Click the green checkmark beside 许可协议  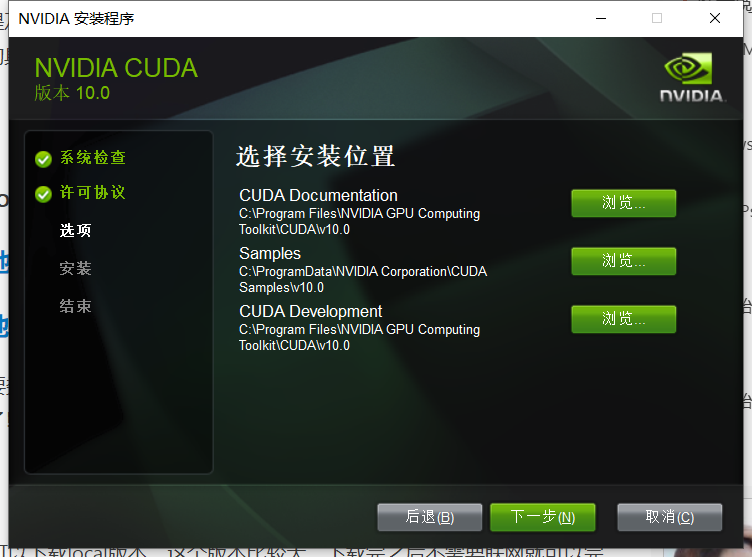click(44, 194)
